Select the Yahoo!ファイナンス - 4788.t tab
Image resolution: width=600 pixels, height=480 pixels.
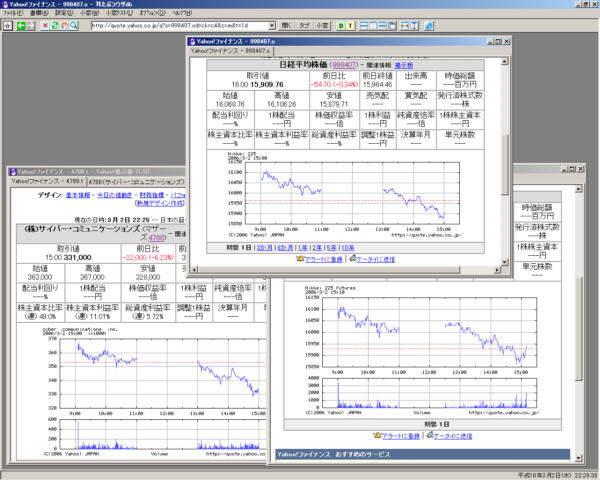(x=47, y=181)
